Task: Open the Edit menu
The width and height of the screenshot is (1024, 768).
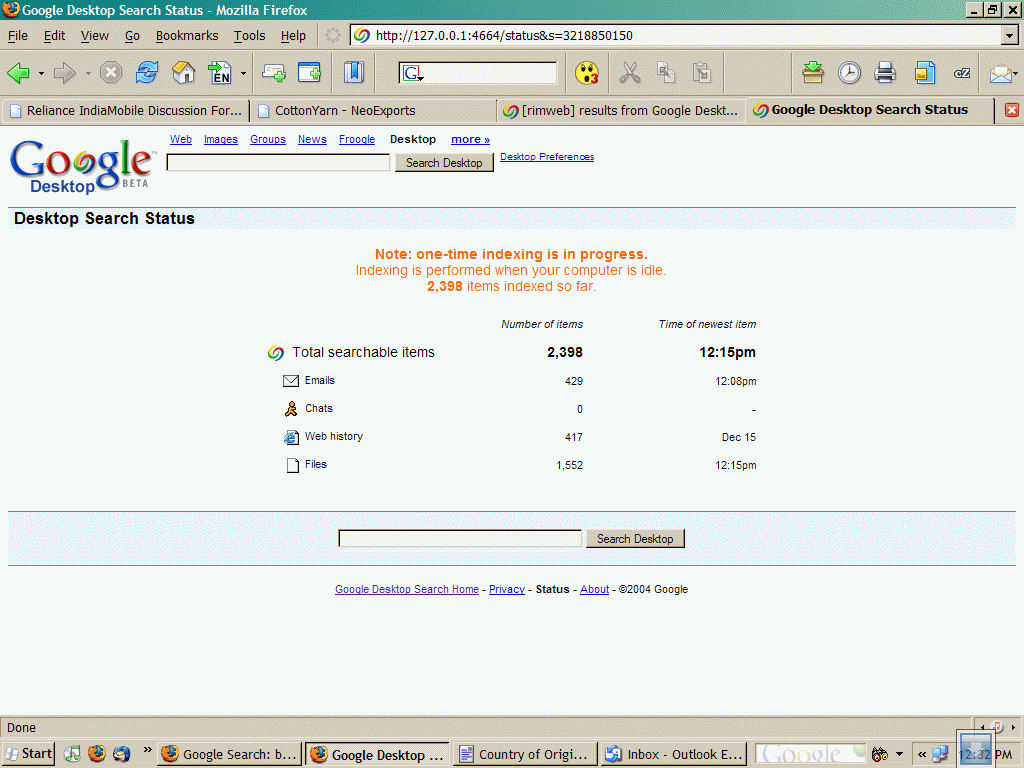Action: pyautogui.click(x=54, y=36)
